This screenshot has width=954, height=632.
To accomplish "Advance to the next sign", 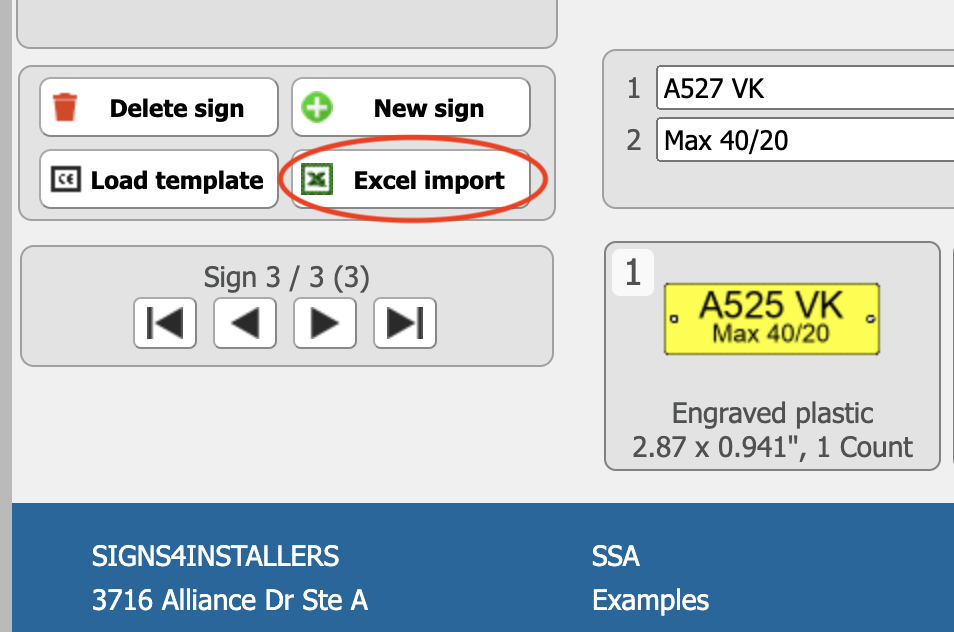I will [x=325, y=323].
